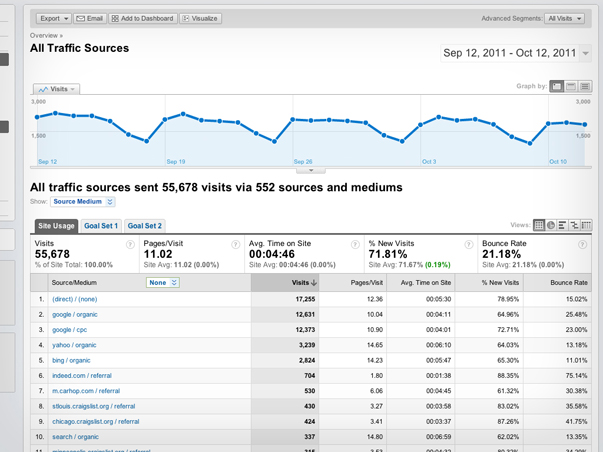
Task: Set graph by day
Action: click(x=556, y=86)
